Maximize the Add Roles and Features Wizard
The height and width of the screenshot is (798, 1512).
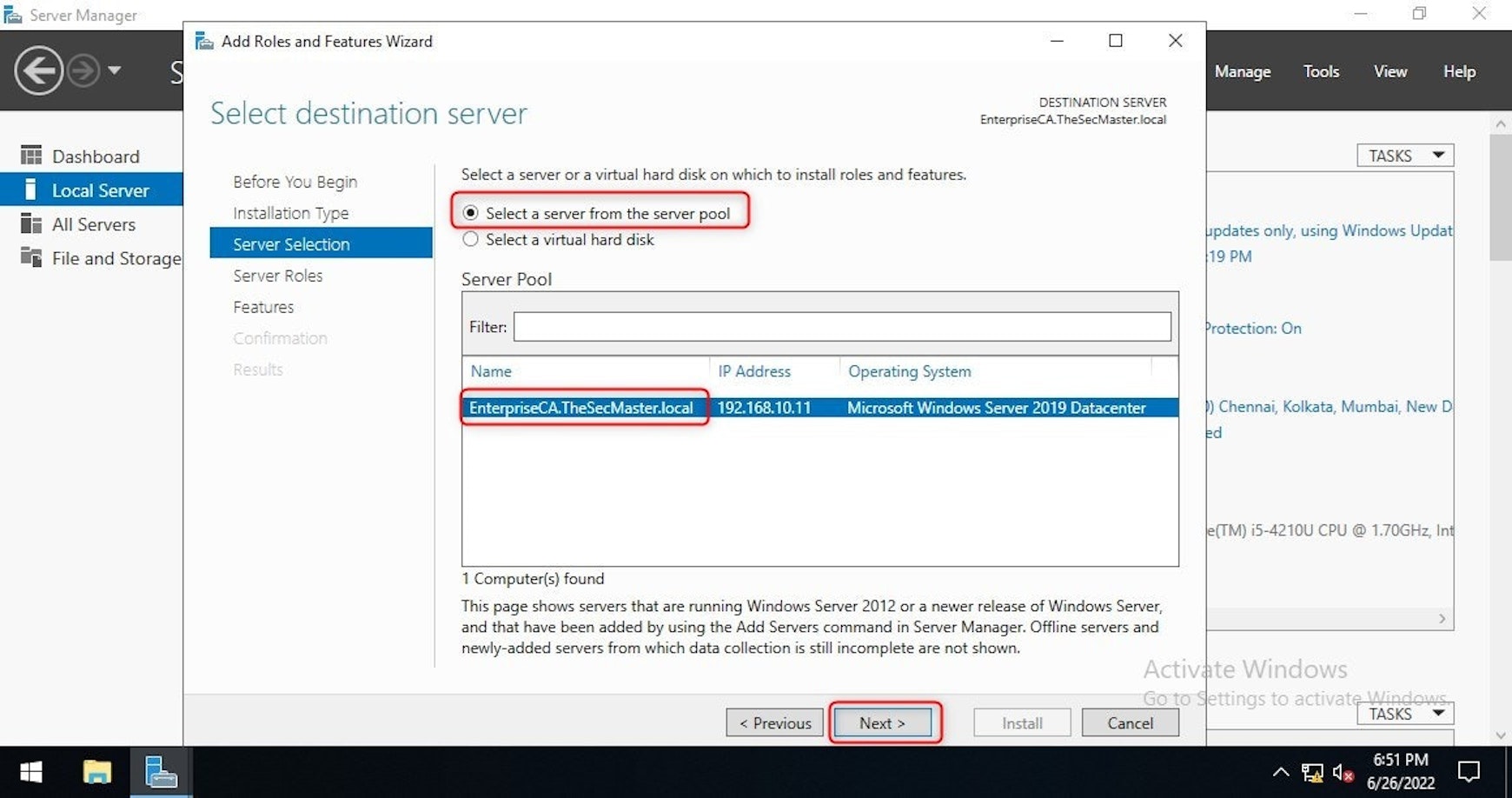click(1116, 41)
